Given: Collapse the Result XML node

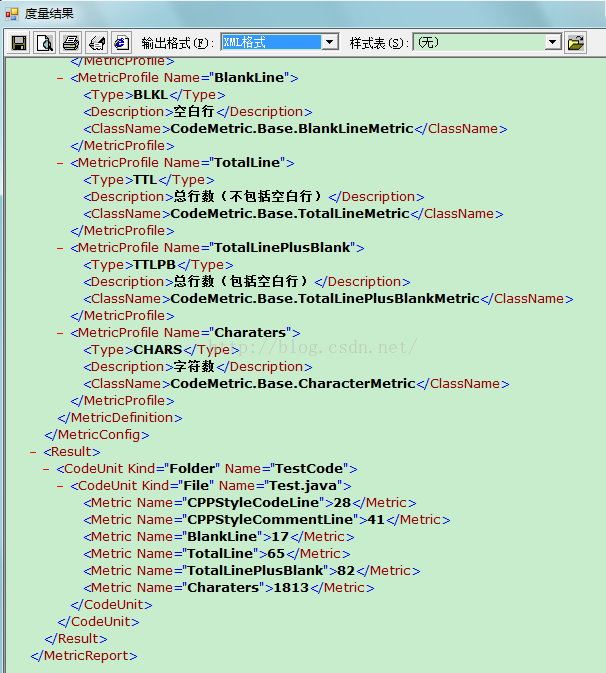Looking at the screenshot, I should click(34, 451).
